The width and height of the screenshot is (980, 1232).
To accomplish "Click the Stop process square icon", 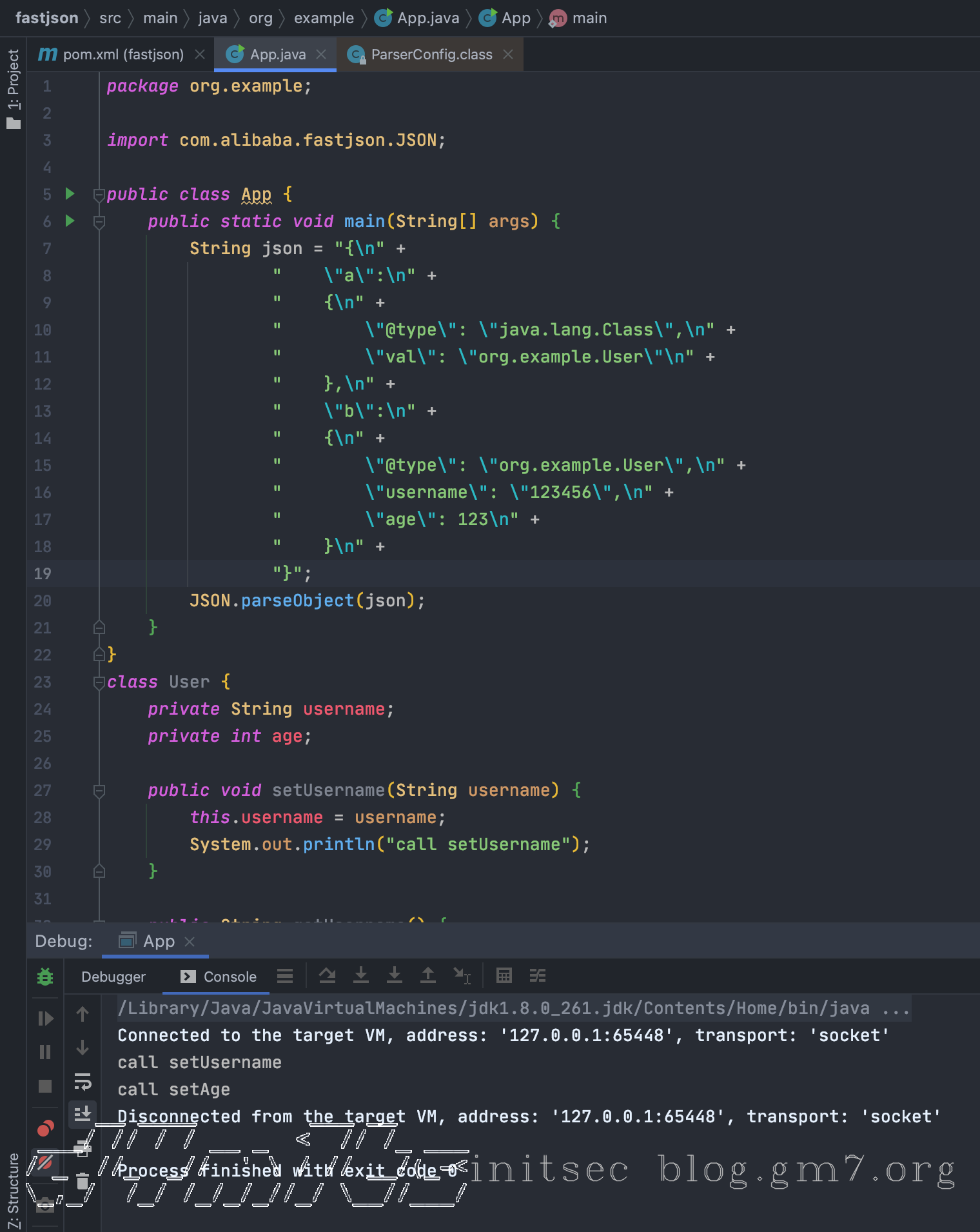I will tap(45, 1086).
